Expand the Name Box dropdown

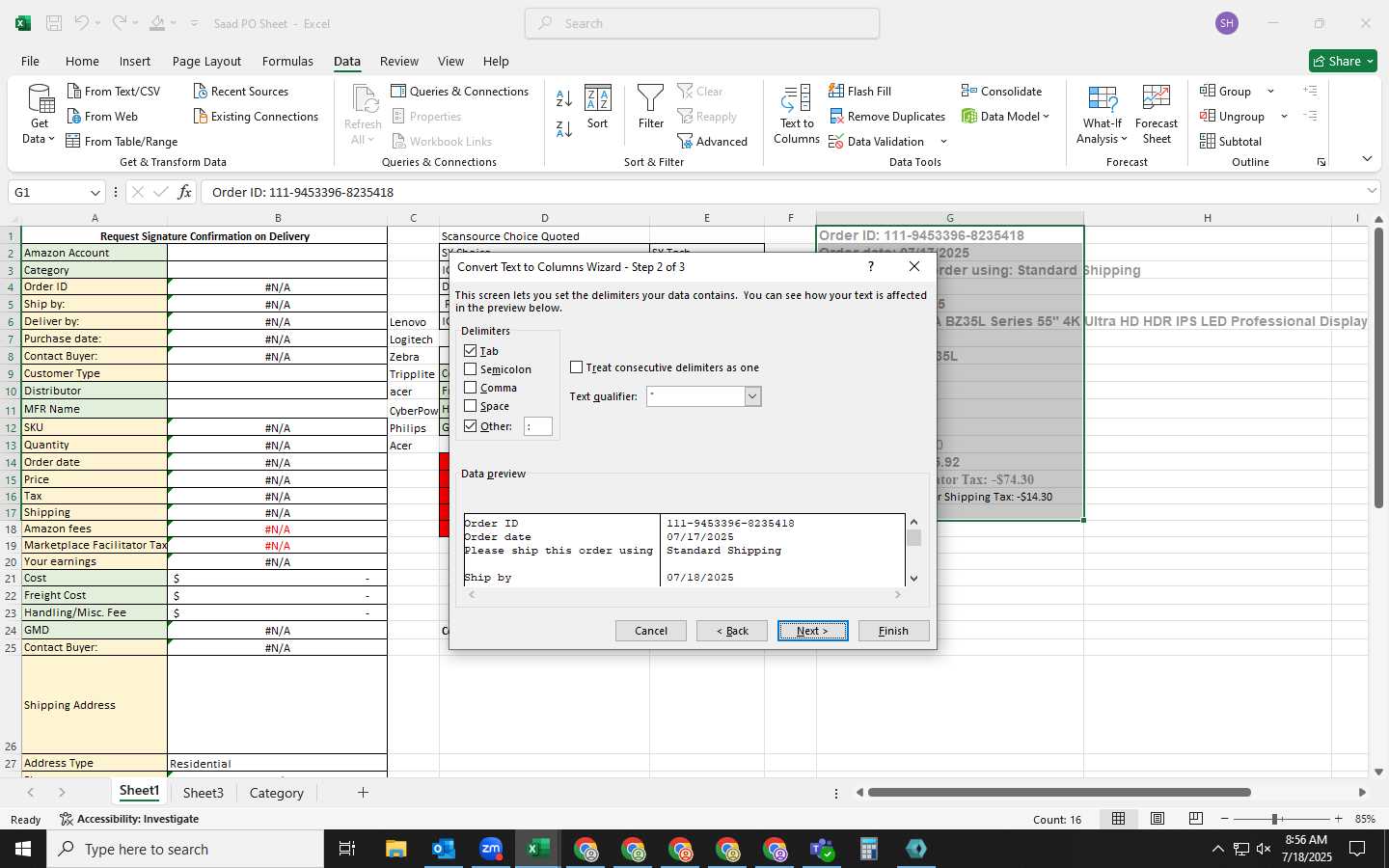(x=95, y=192)
